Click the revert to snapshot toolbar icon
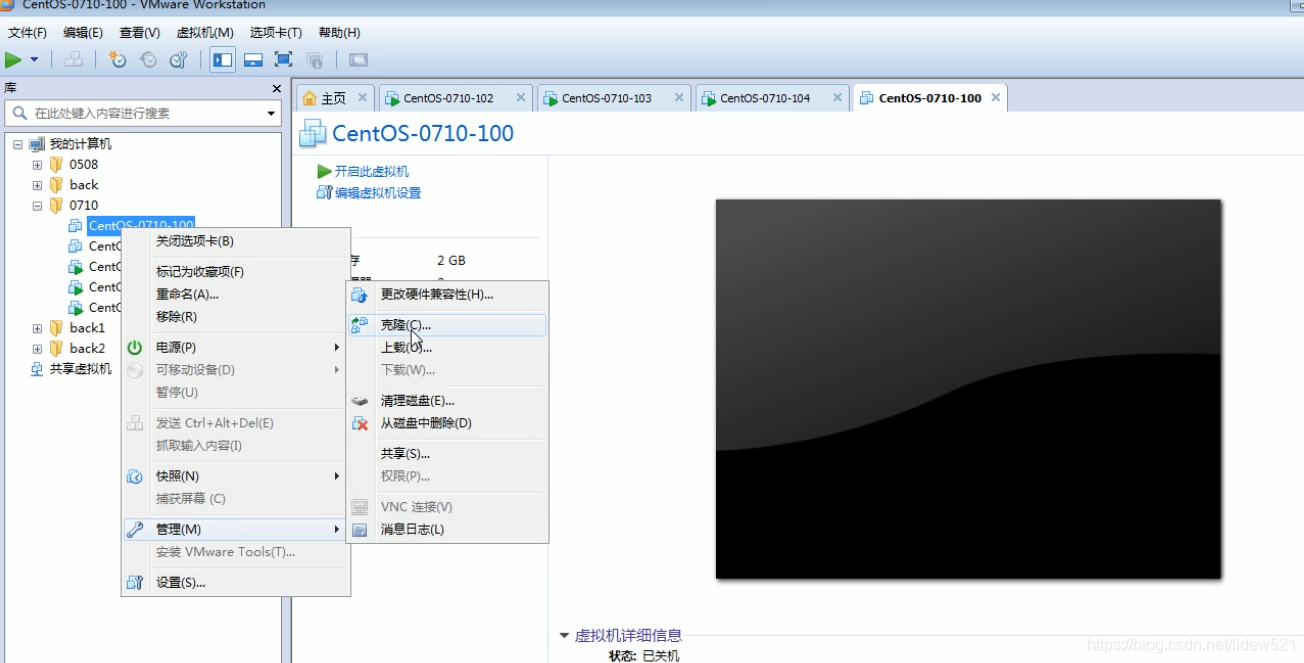Screen dimensions: 1304x663 click(148, 60)
